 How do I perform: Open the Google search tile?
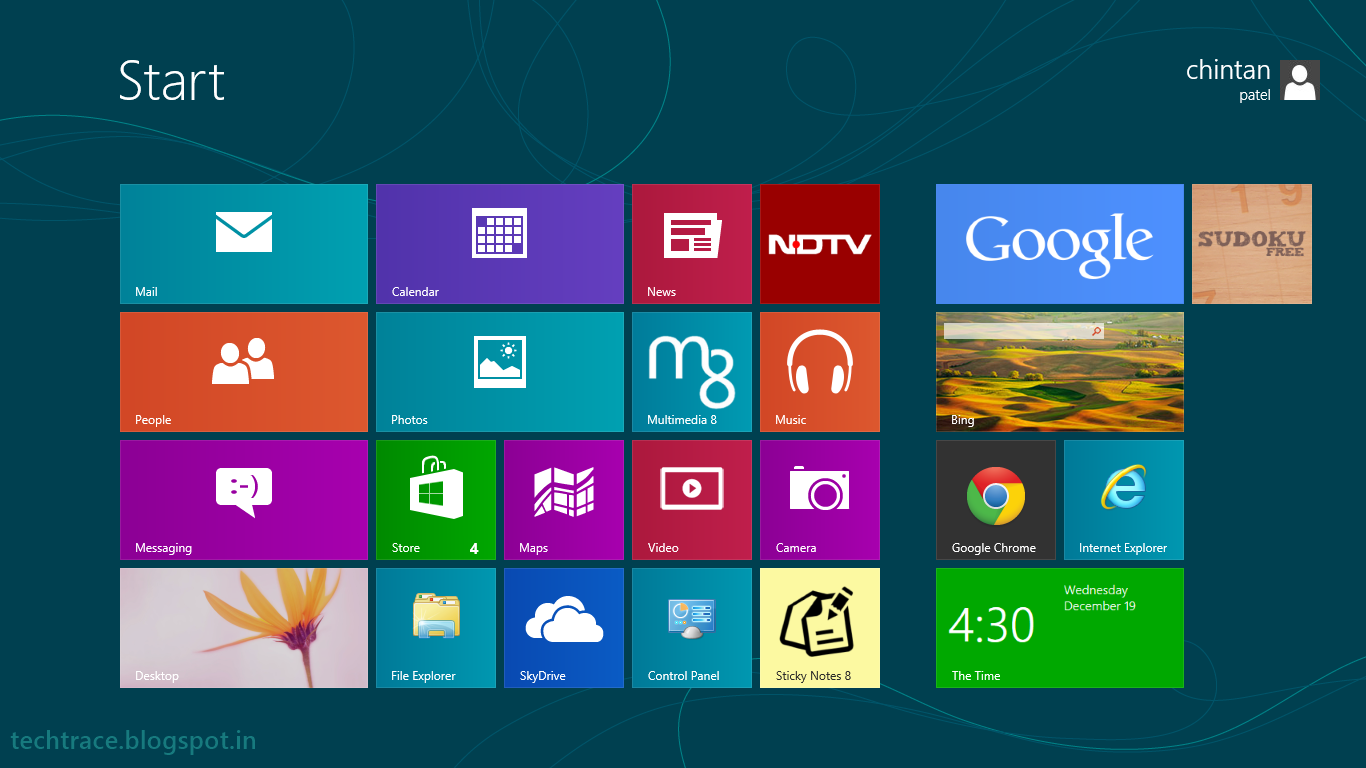point(1060,244)
